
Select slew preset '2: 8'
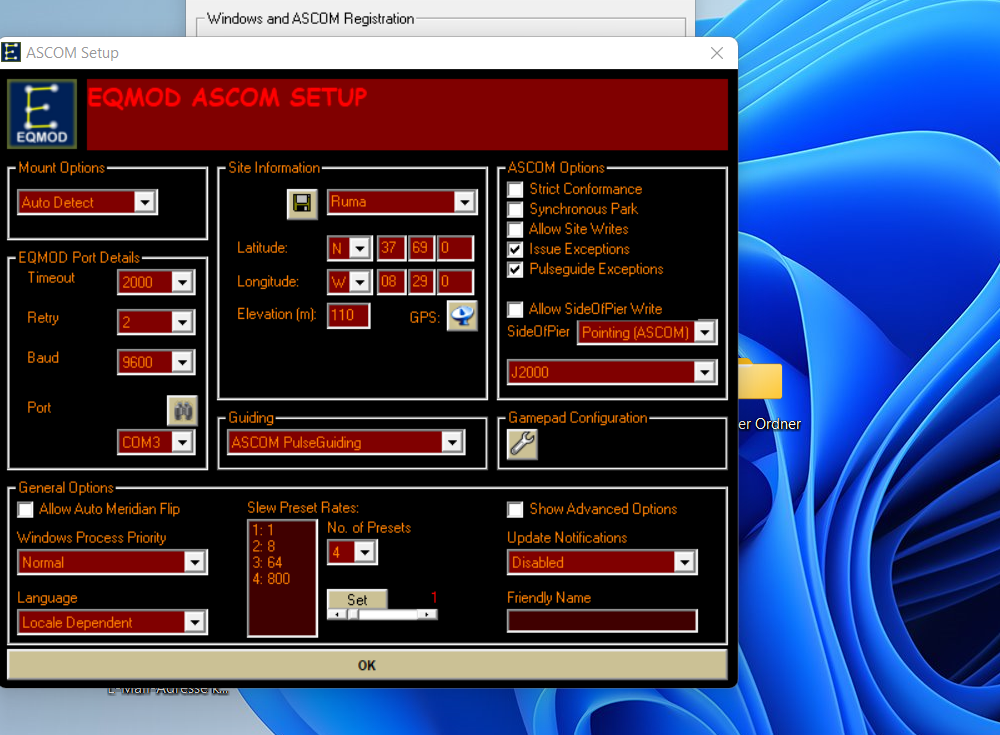point(264,546)
